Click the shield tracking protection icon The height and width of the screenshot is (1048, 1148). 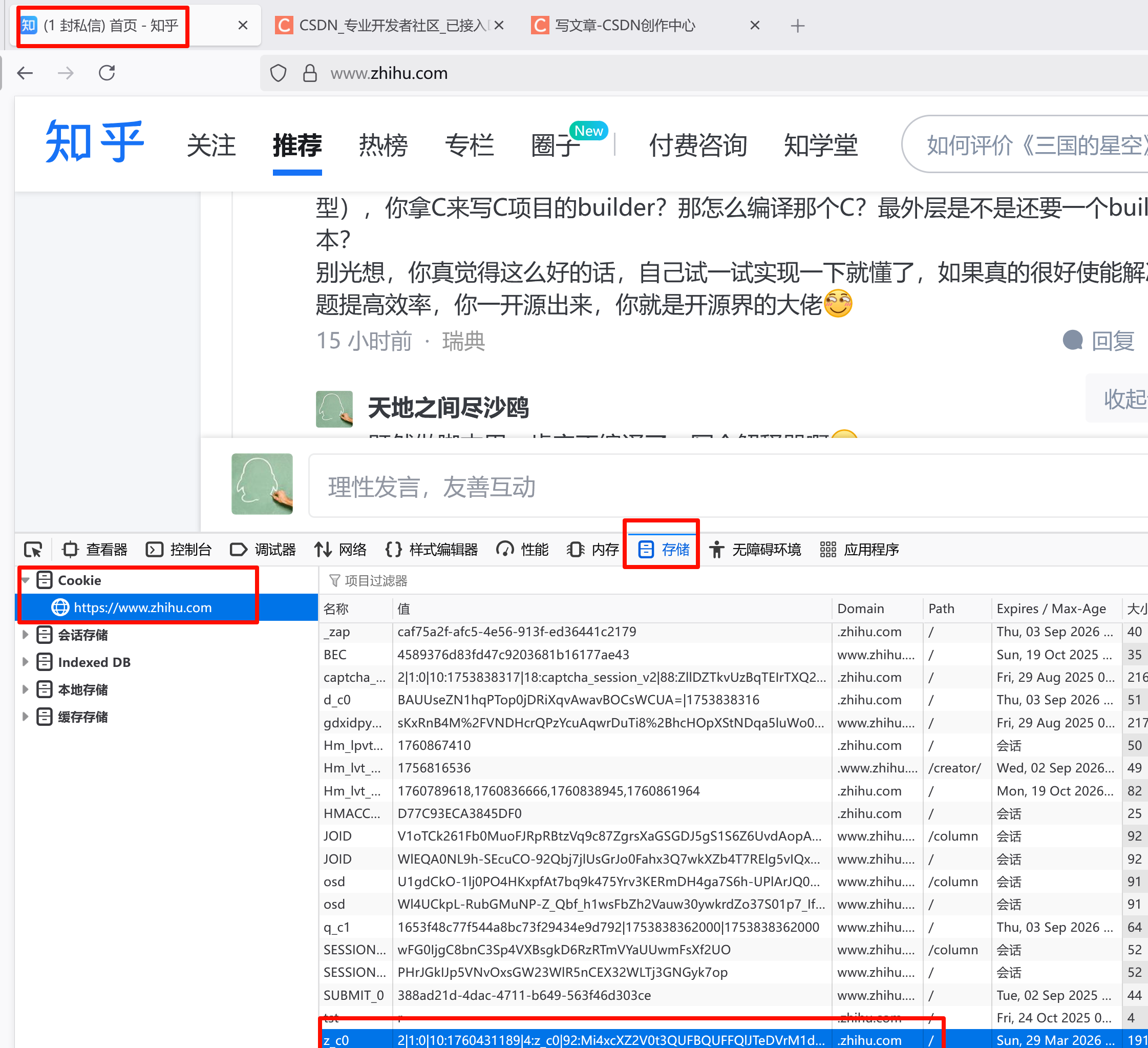click(x=278, y=73)
